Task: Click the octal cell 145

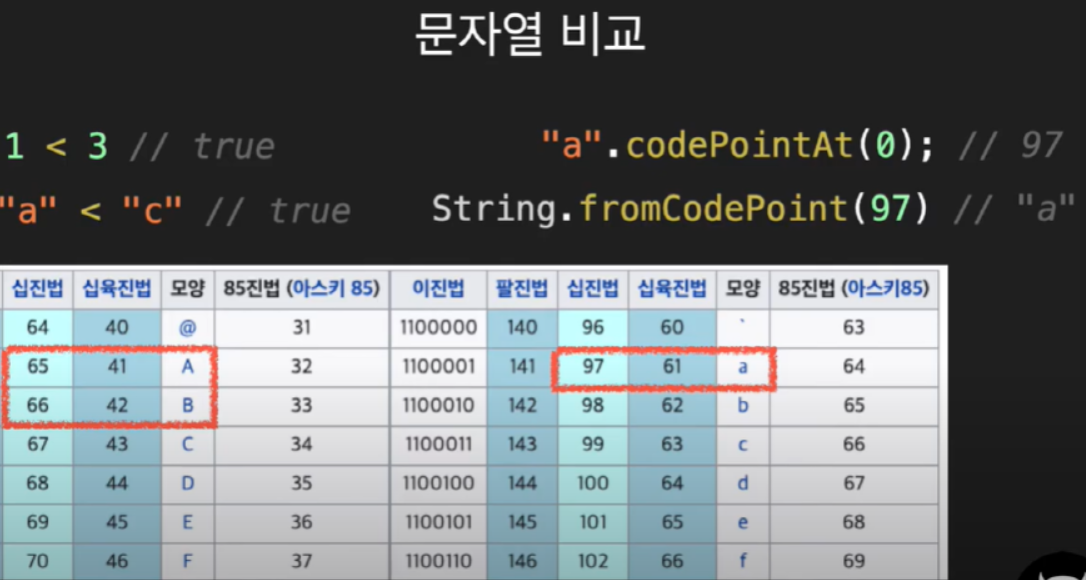Action: (522, 522)
